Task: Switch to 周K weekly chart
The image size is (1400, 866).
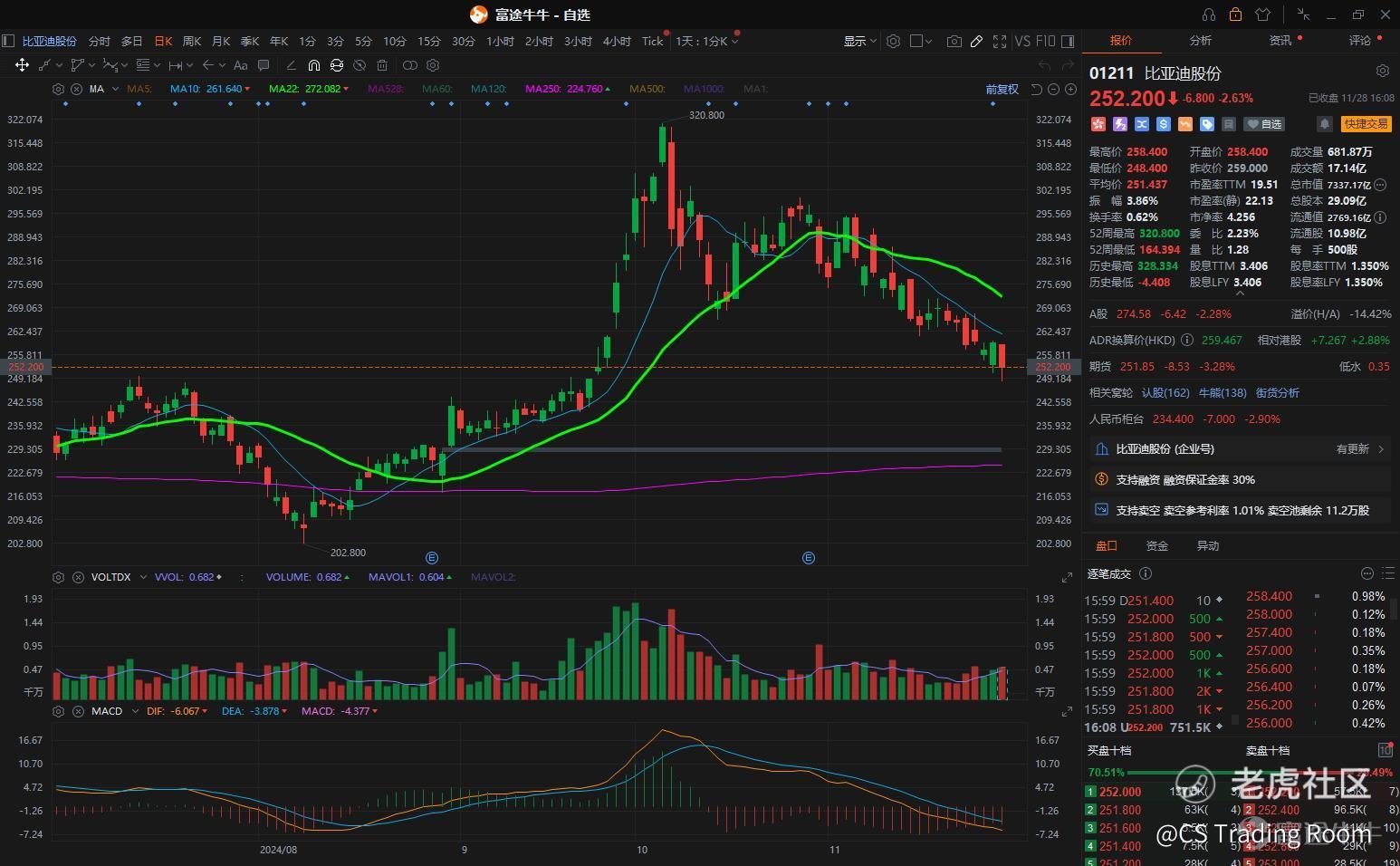Action: pyautogui.click(x=192, y=41)
